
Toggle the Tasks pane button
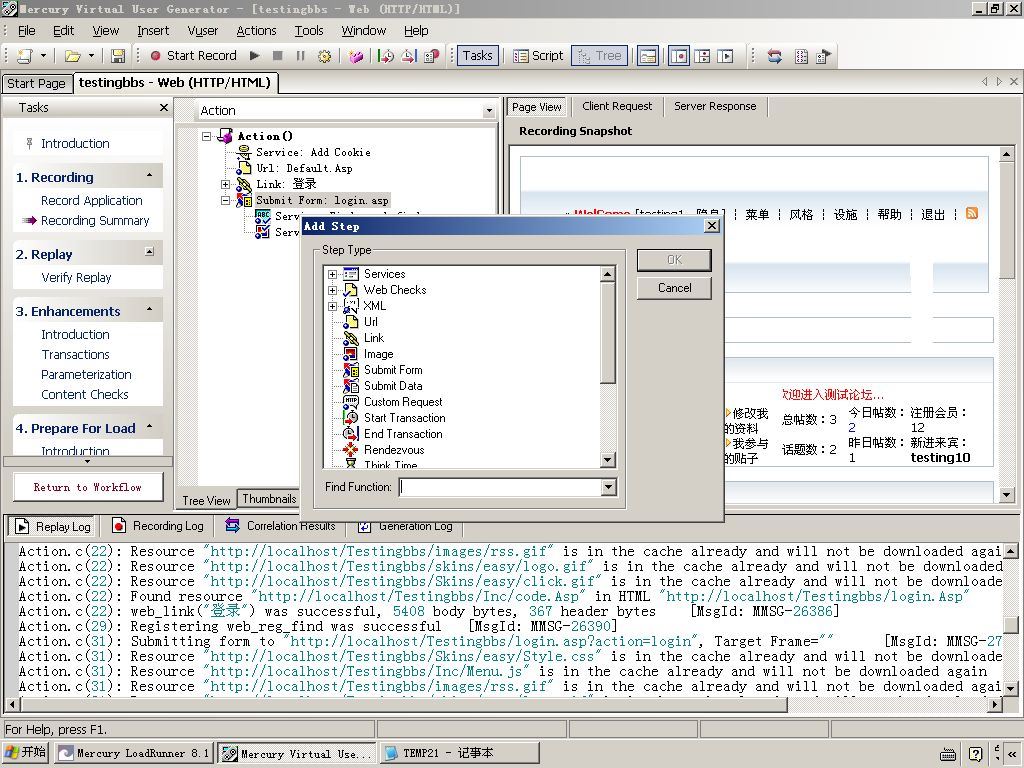point(477,56)
